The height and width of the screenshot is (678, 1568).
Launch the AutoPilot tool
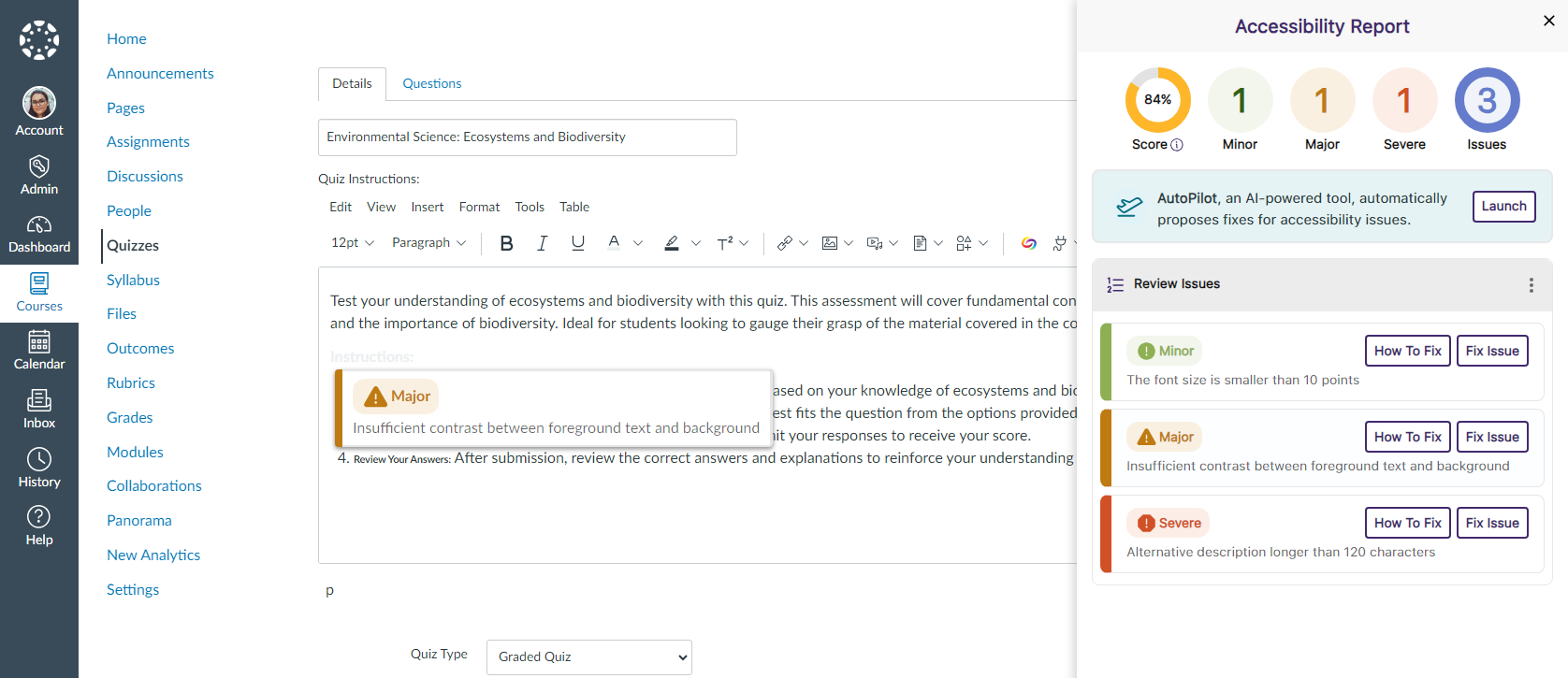click(1503, 207)
